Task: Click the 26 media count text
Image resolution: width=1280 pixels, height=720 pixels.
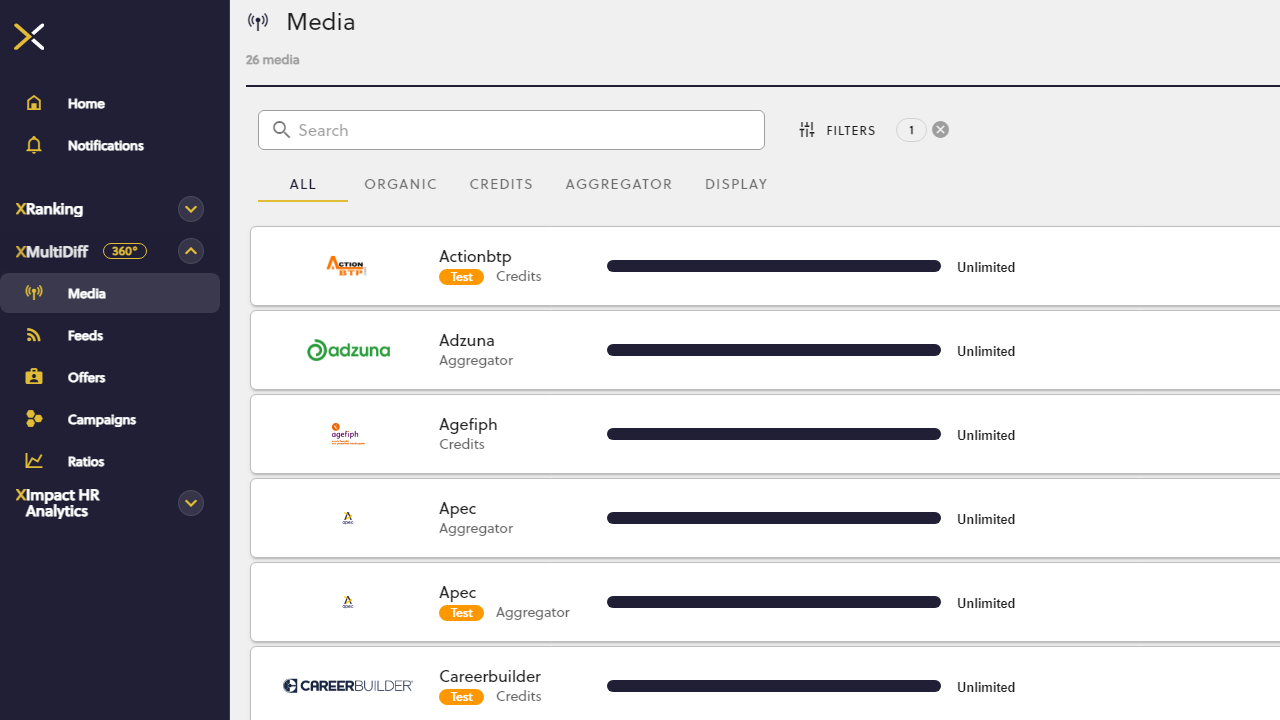Action: click(272, 60)
